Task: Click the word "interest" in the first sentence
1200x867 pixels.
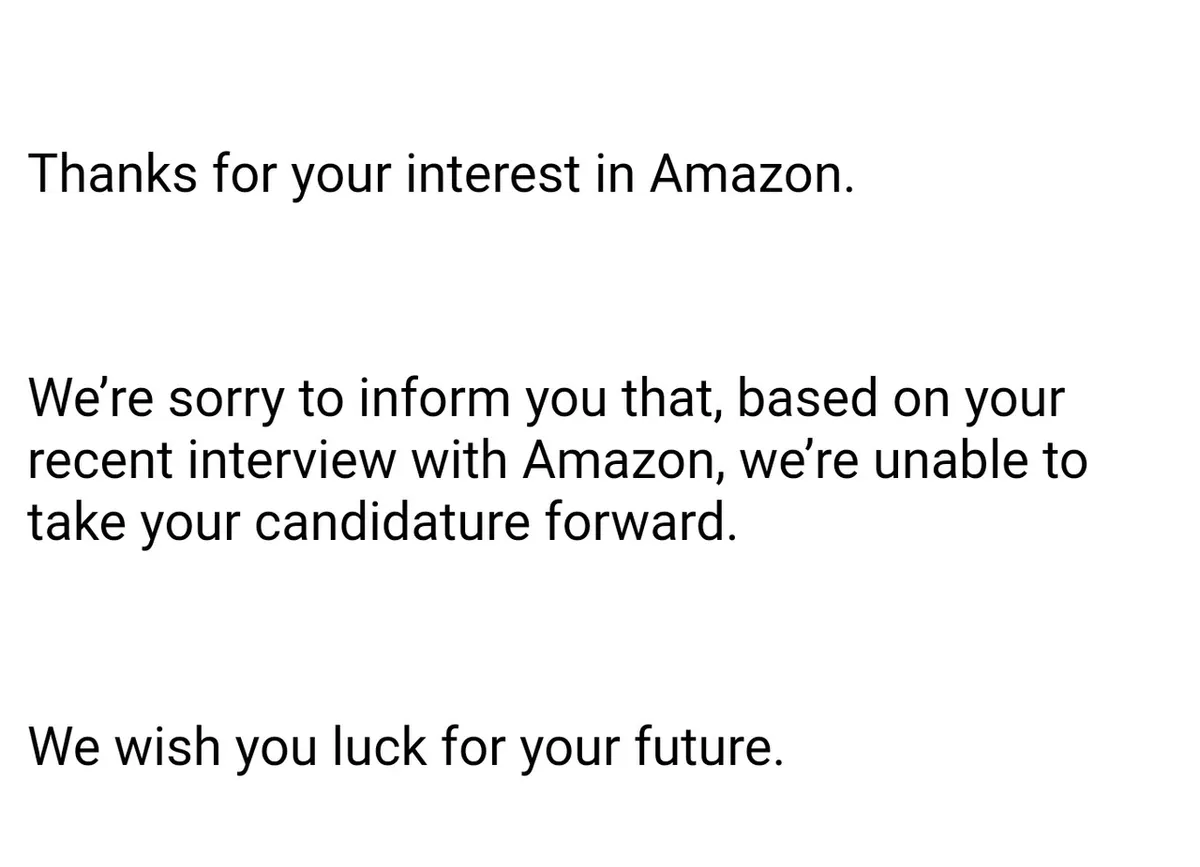Action: point(493,174)
